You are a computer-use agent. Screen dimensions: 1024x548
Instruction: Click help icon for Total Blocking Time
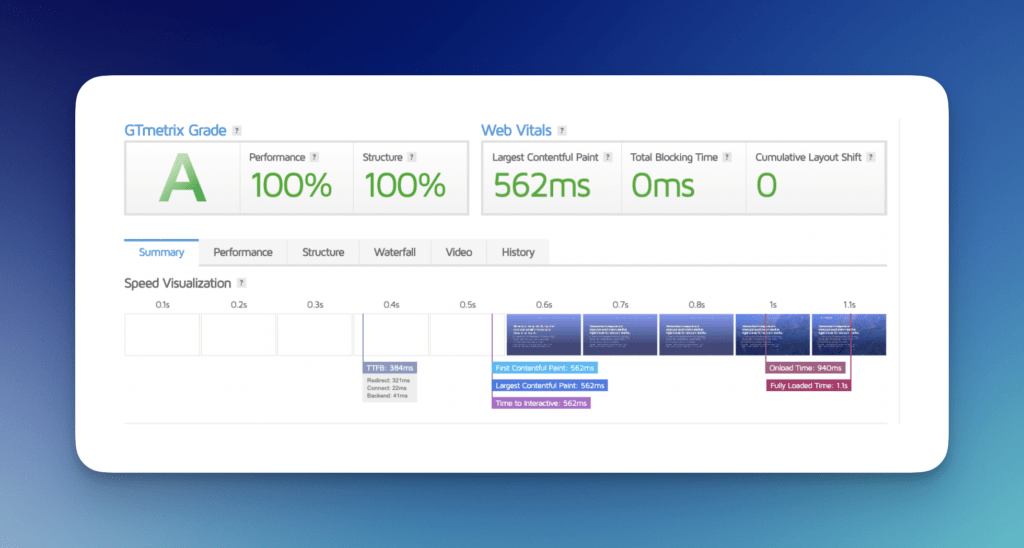[x=727, y=157]
